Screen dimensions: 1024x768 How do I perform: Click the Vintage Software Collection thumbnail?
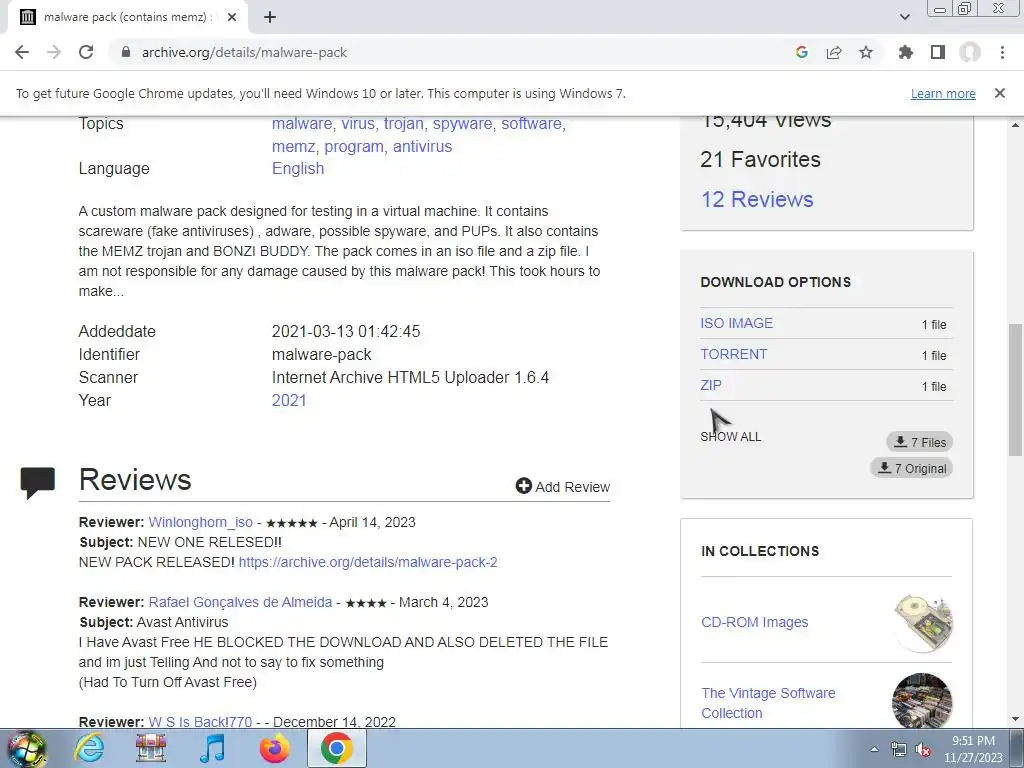pos(921,701)
